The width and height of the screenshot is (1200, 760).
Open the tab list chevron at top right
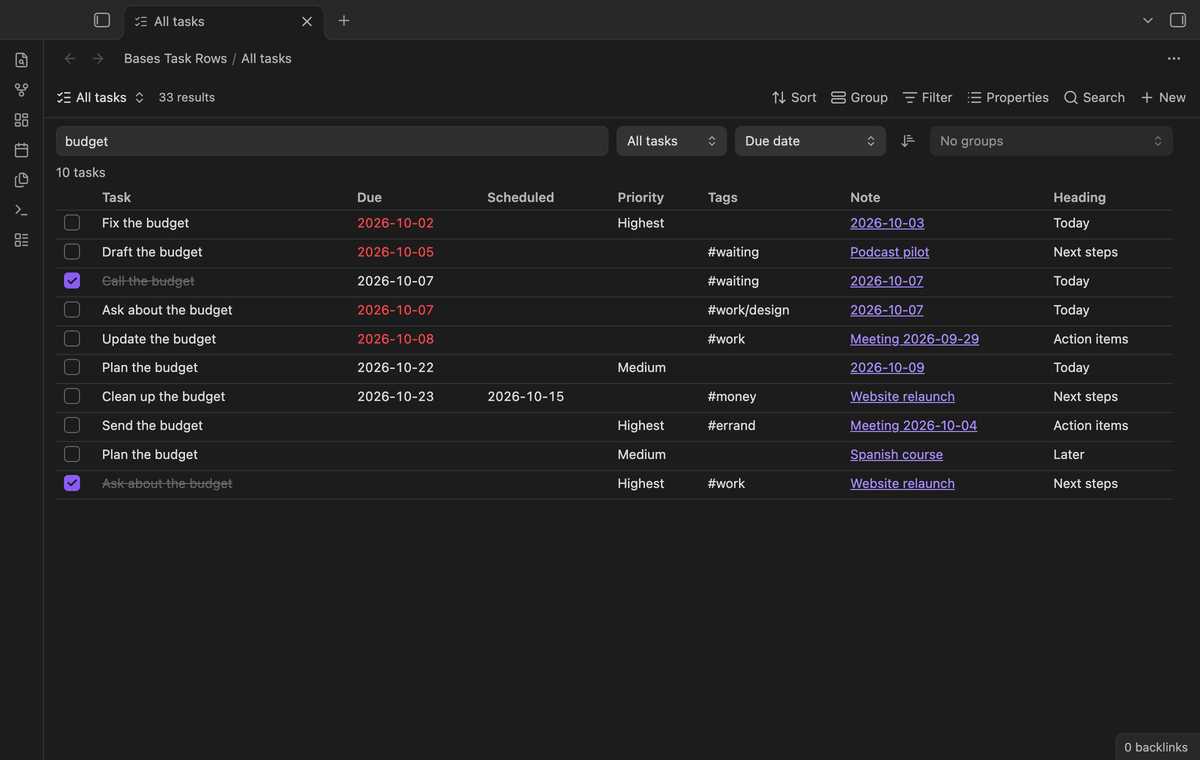point(1148,20)
